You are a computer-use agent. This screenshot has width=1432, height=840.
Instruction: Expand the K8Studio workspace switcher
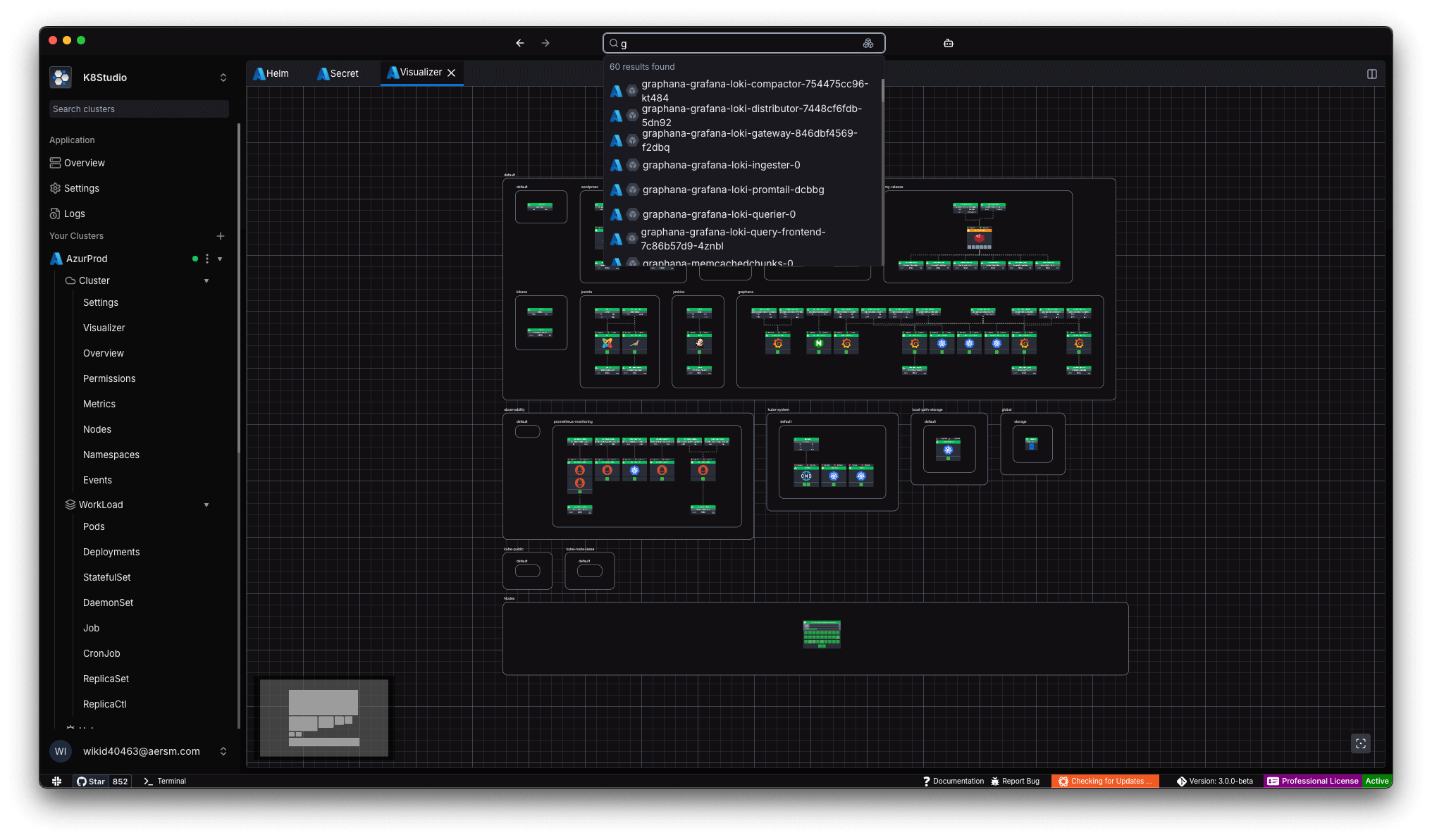(x=223, y=78)
